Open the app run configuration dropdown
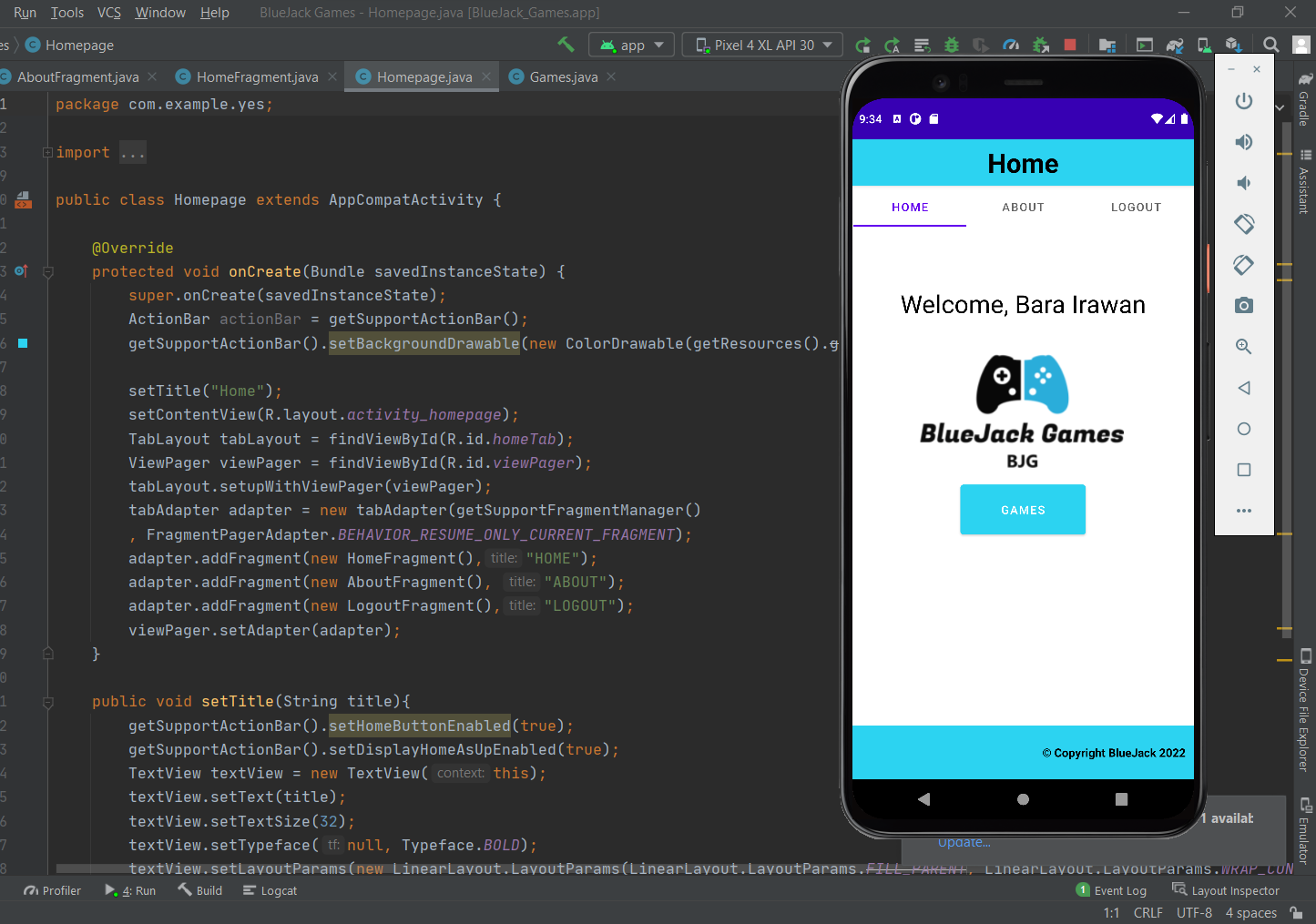 [x=632, y=45]
